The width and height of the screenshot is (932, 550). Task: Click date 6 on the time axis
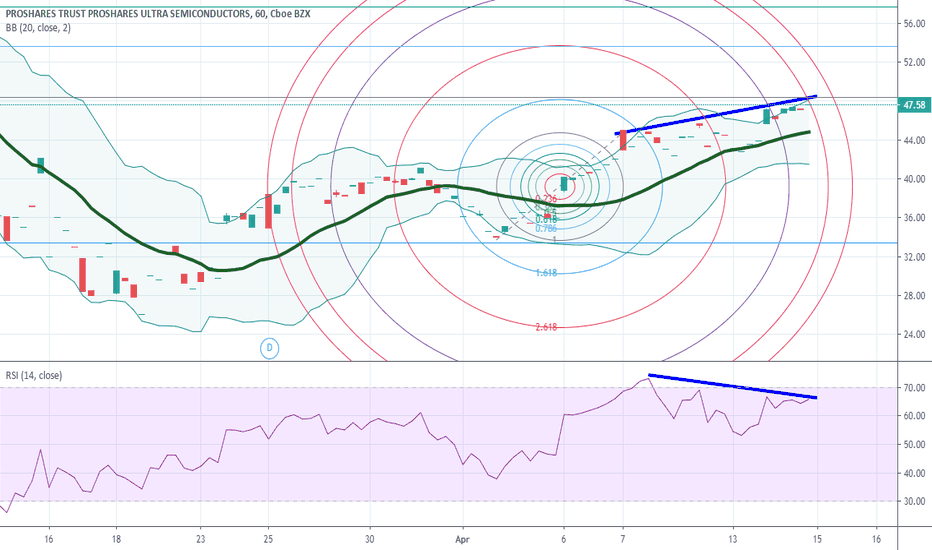563,539
